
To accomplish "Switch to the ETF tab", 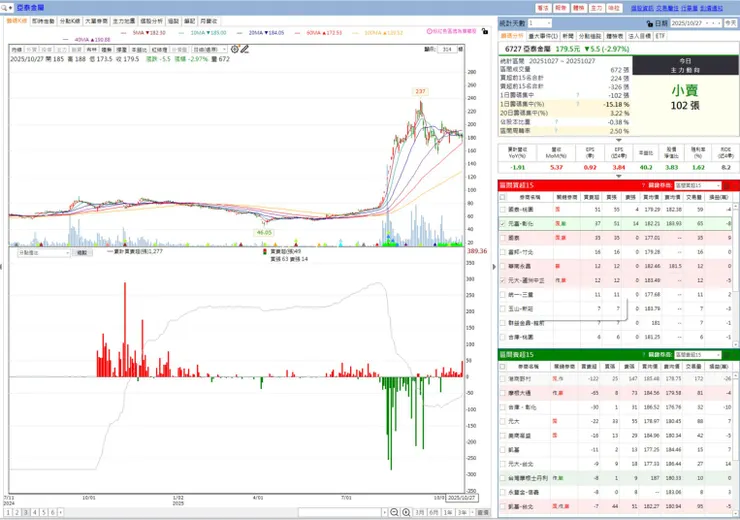I will point(660,36).
